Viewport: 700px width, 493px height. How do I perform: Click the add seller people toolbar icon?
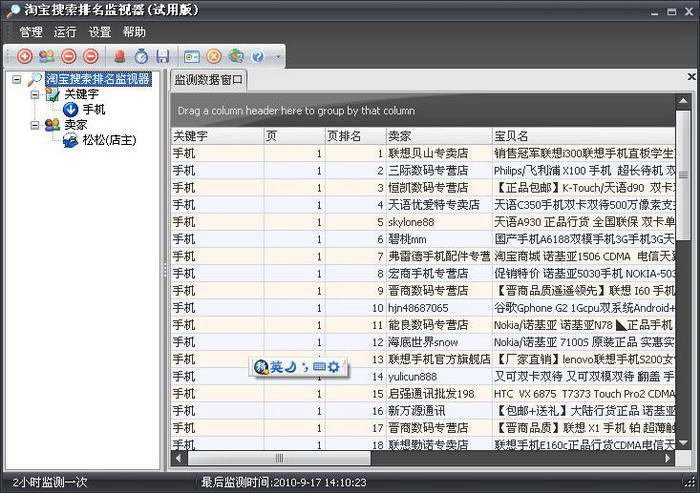pos(47,56)
